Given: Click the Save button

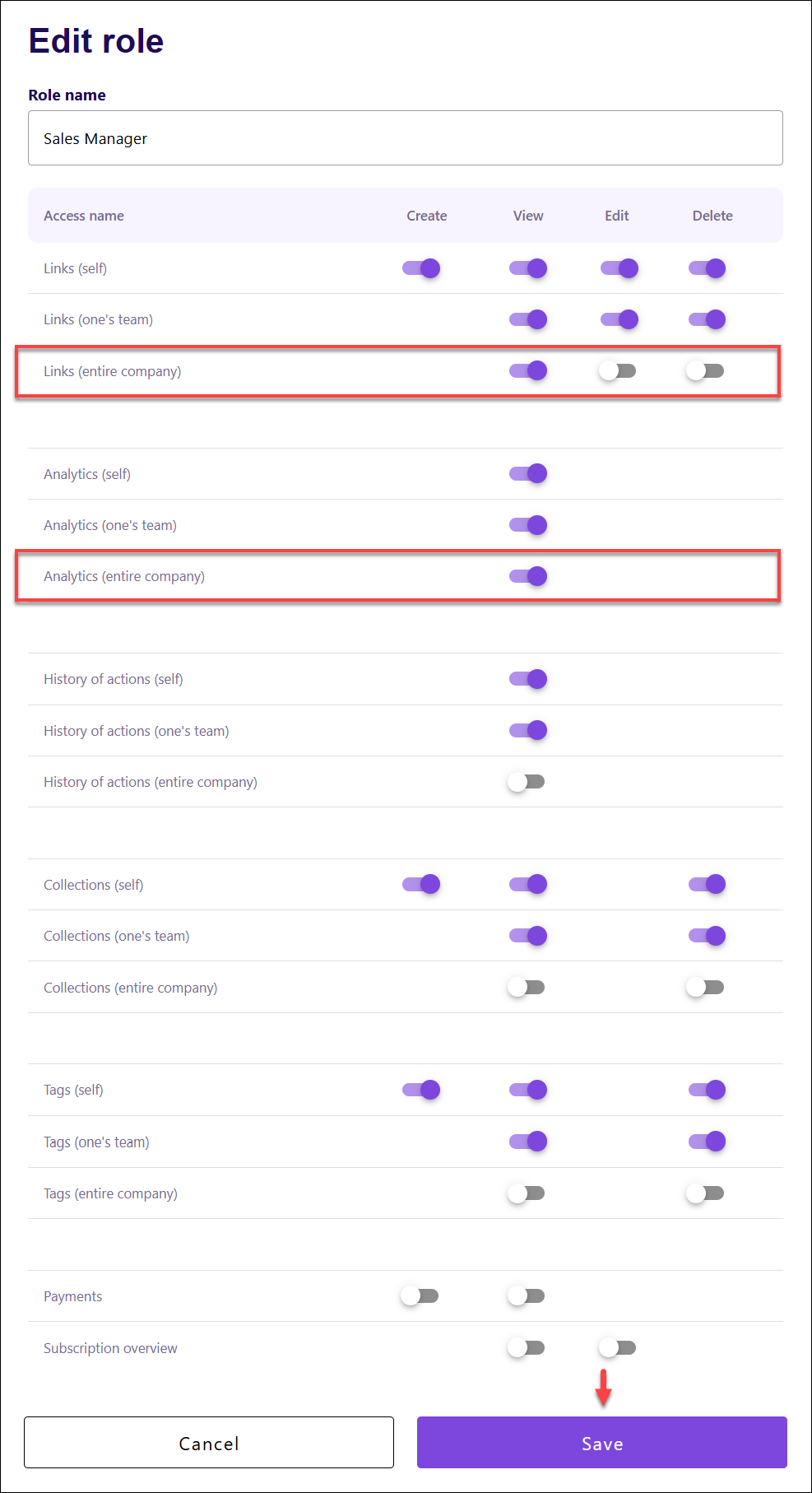Looking at the screenshot, I should [x=602, y=1442].
